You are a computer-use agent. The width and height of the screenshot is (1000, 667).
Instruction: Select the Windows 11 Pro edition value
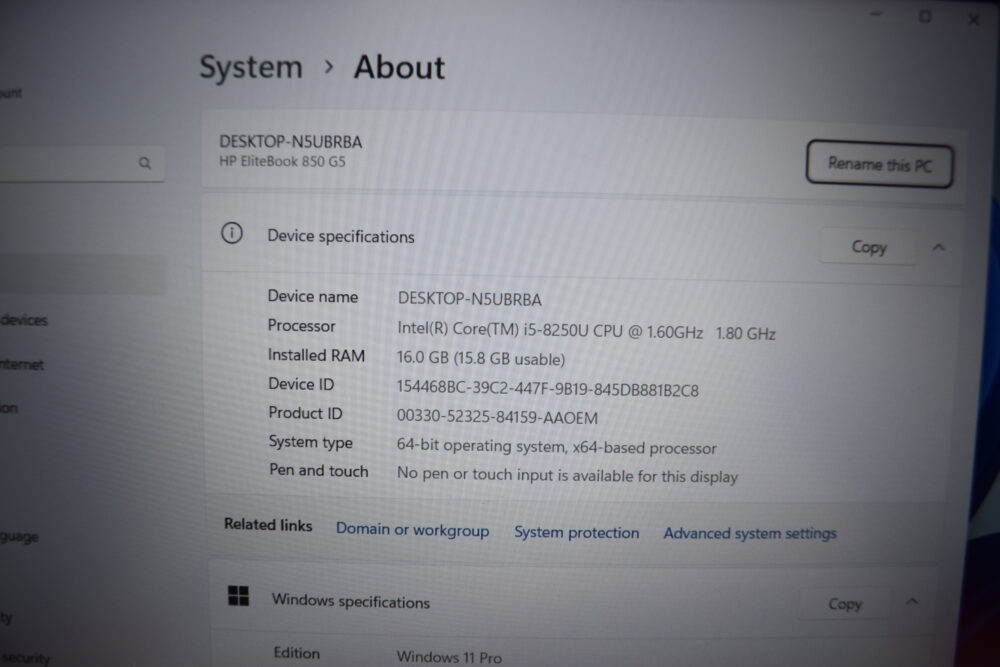pyautogui.click(x=449, y=657)
